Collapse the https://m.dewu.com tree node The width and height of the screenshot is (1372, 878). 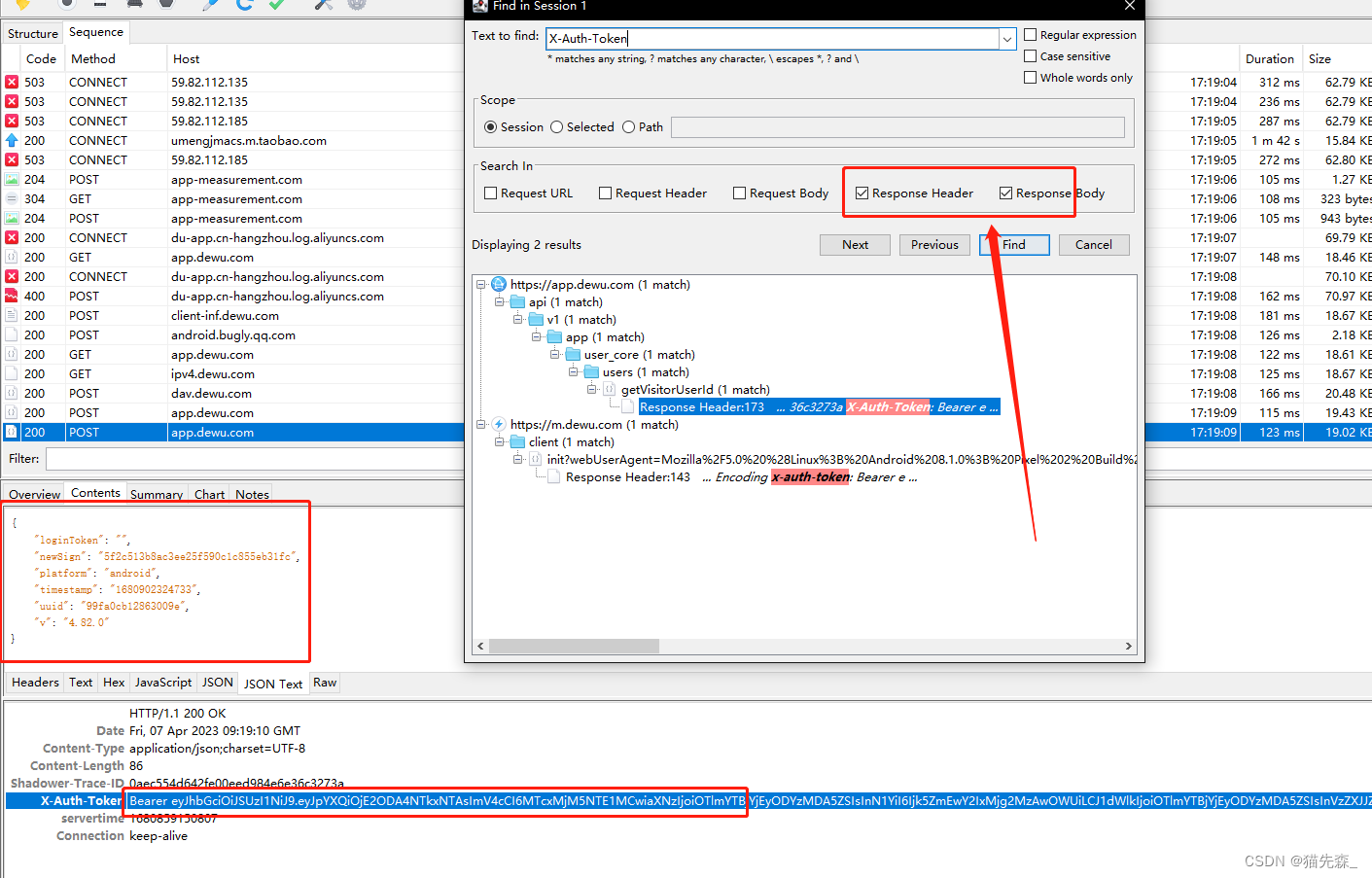[x=482, y=424]
